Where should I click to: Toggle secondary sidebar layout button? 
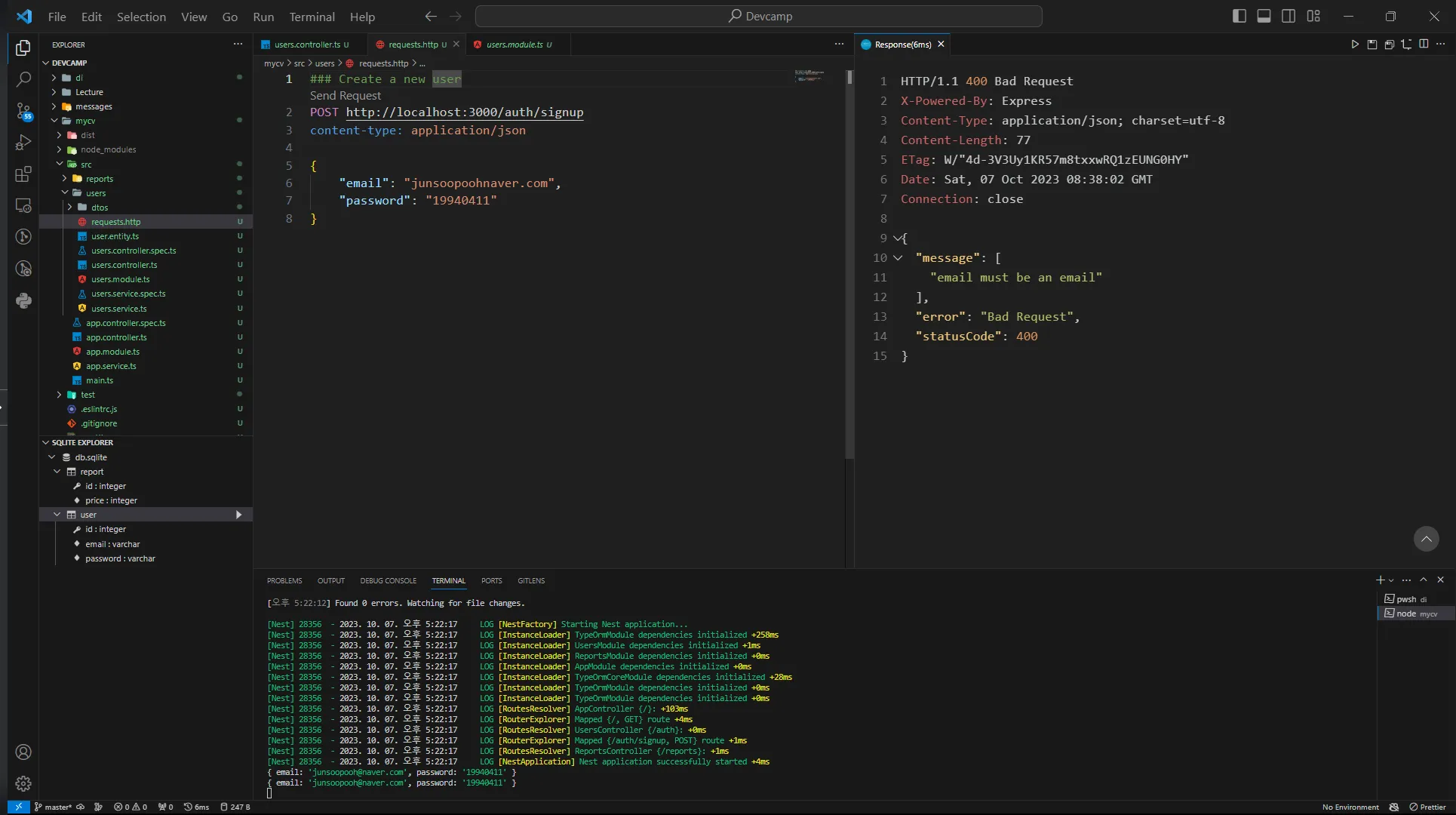point(1289,16)
